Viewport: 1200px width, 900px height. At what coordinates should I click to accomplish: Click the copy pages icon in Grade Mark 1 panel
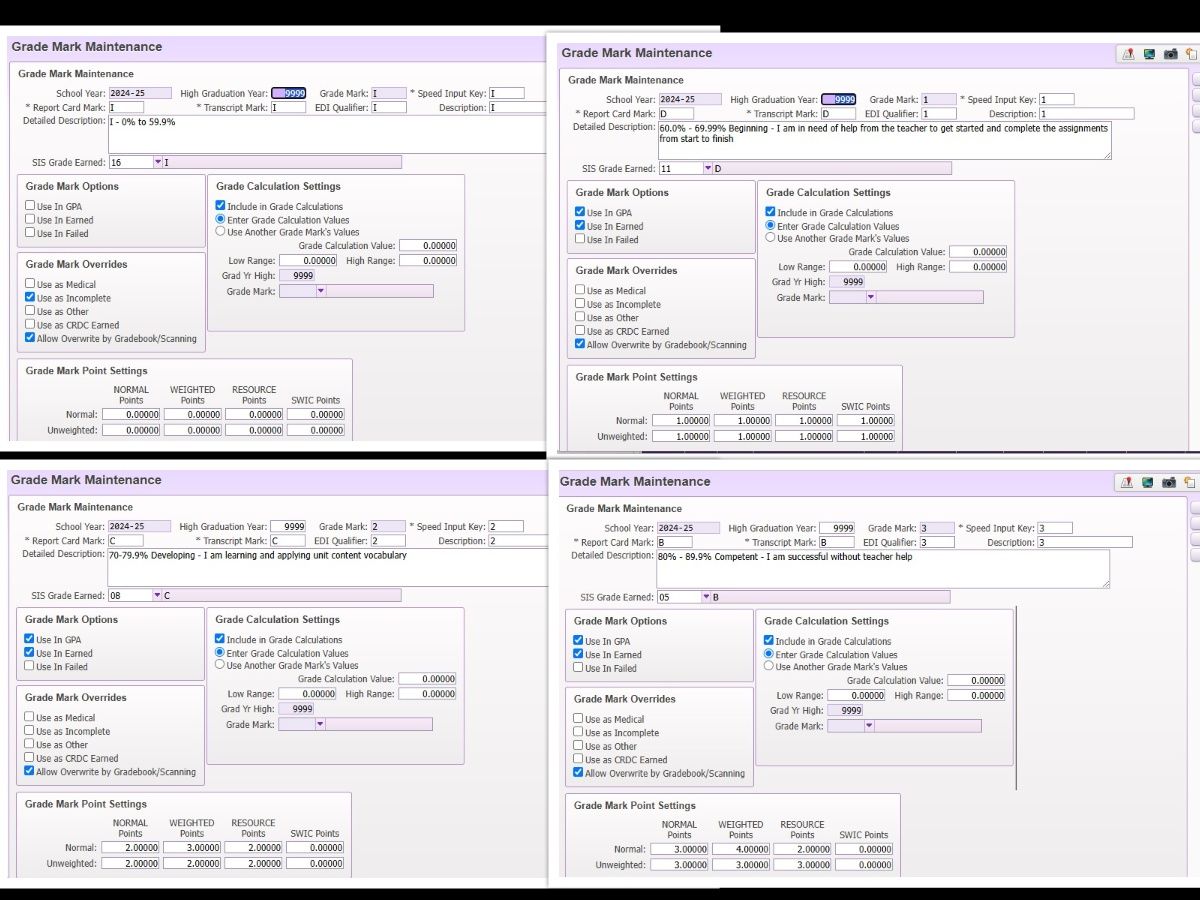1190,54
